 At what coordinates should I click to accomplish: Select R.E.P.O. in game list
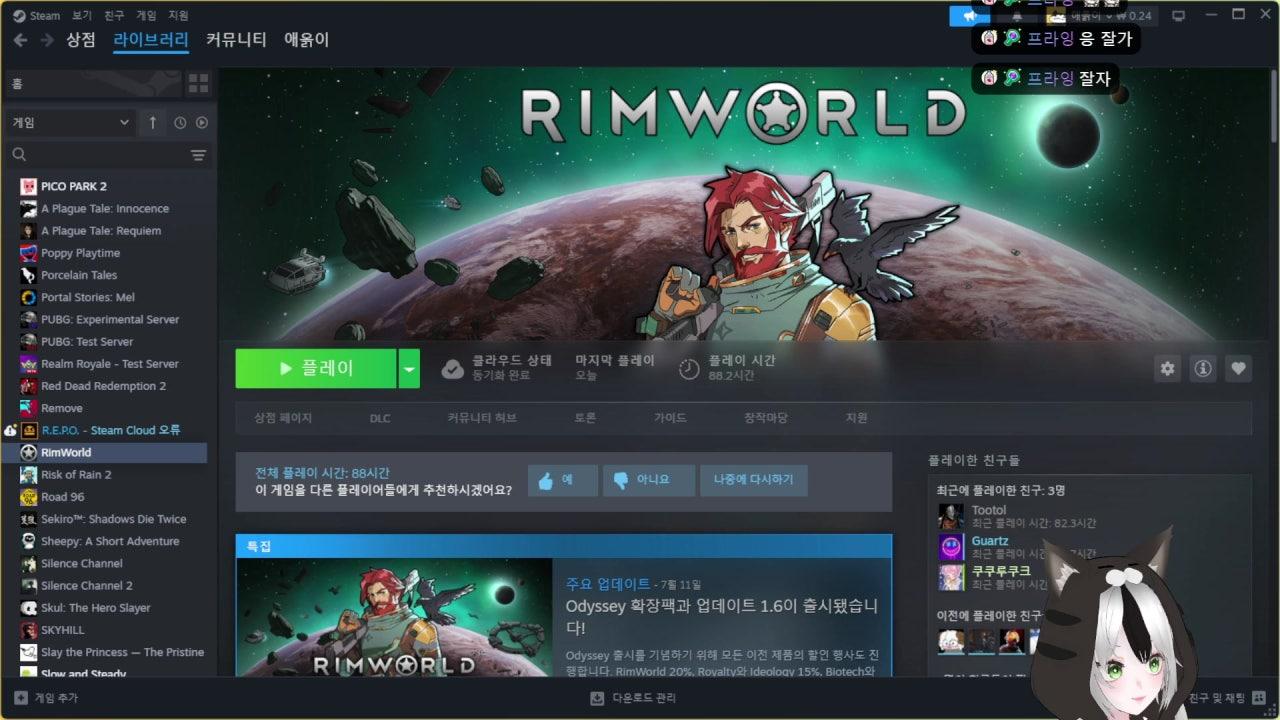coord(110,430)
